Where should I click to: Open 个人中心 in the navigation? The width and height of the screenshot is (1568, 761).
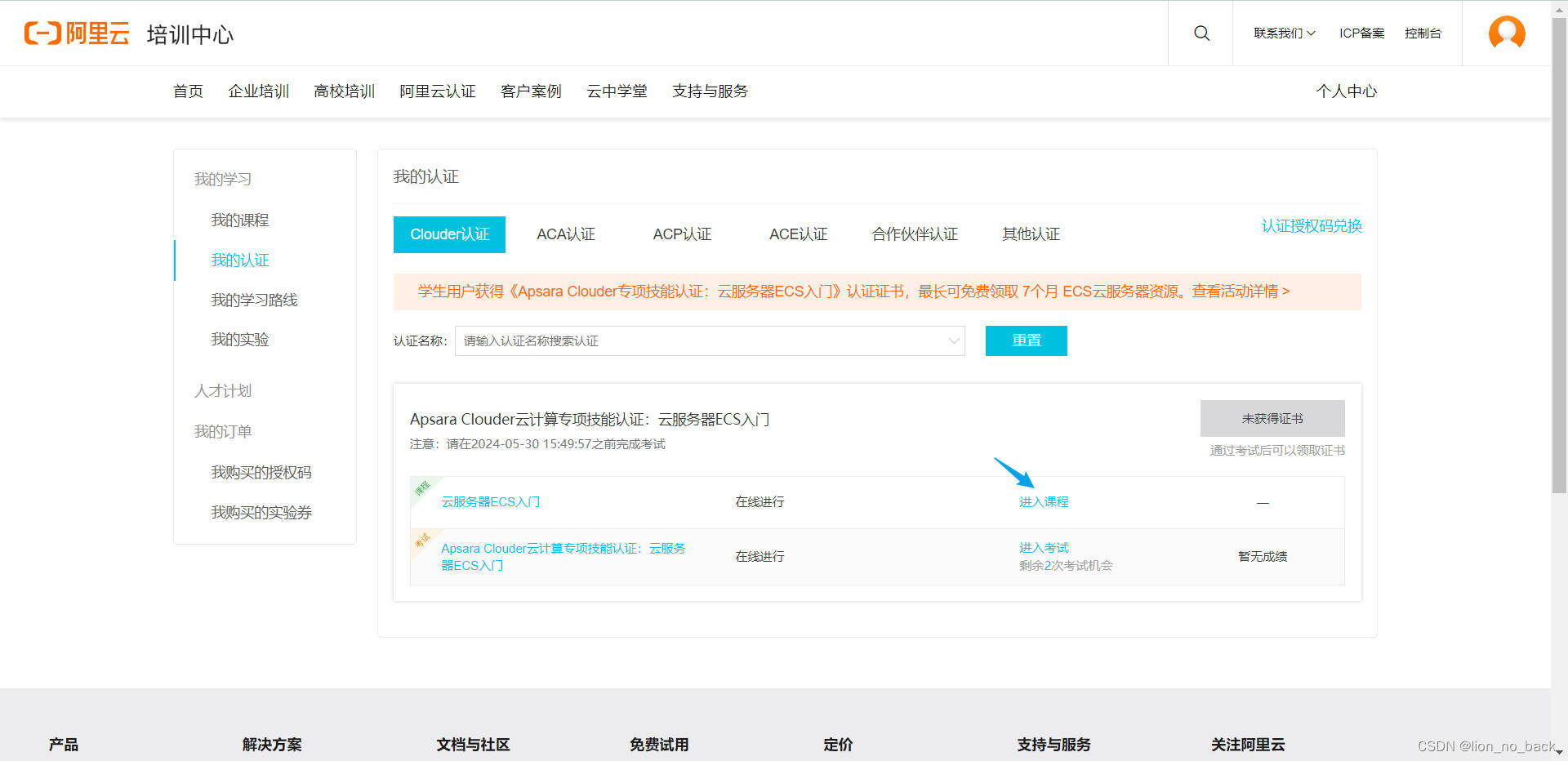(1346, 91)
